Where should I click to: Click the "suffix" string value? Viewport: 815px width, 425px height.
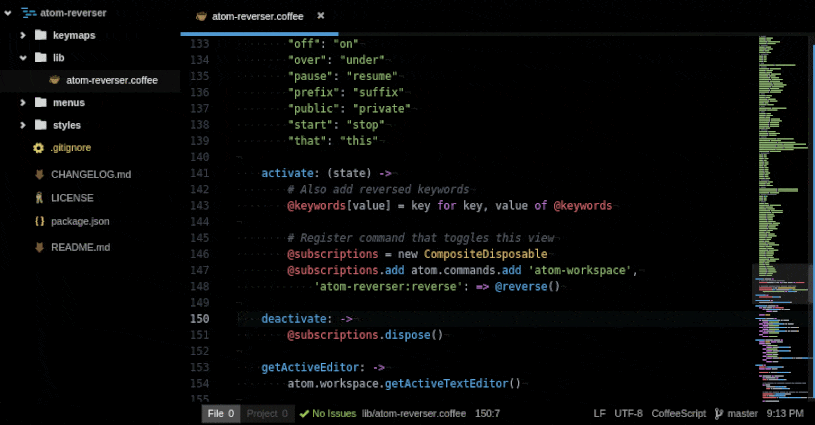378,92
